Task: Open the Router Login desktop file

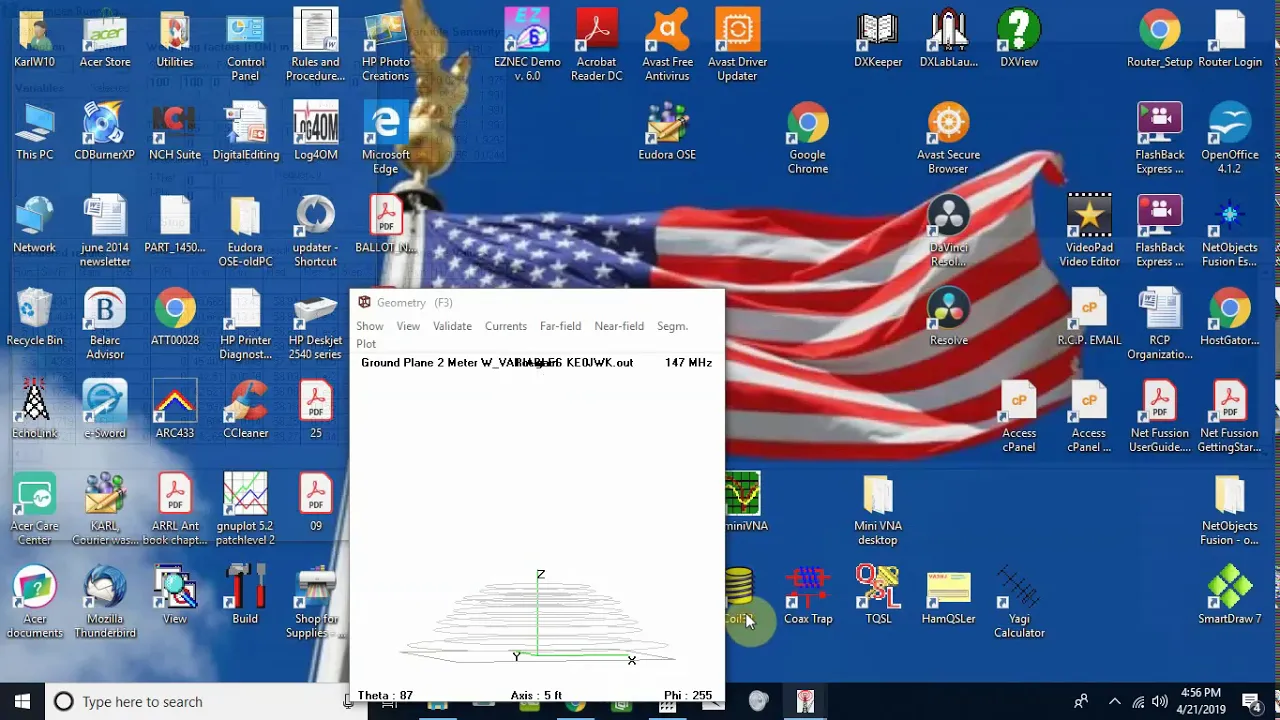Action: [x=1230, y=38]
